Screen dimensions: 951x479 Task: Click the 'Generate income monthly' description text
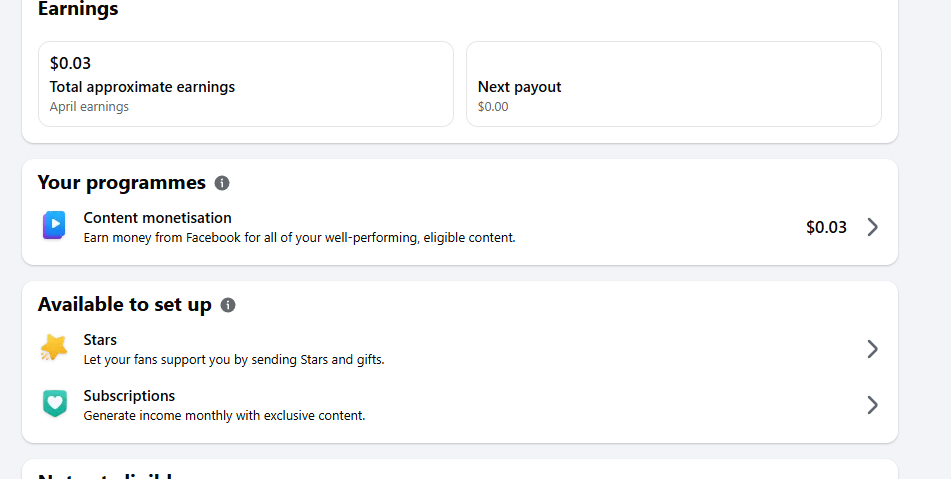click(x=224, y=416)
